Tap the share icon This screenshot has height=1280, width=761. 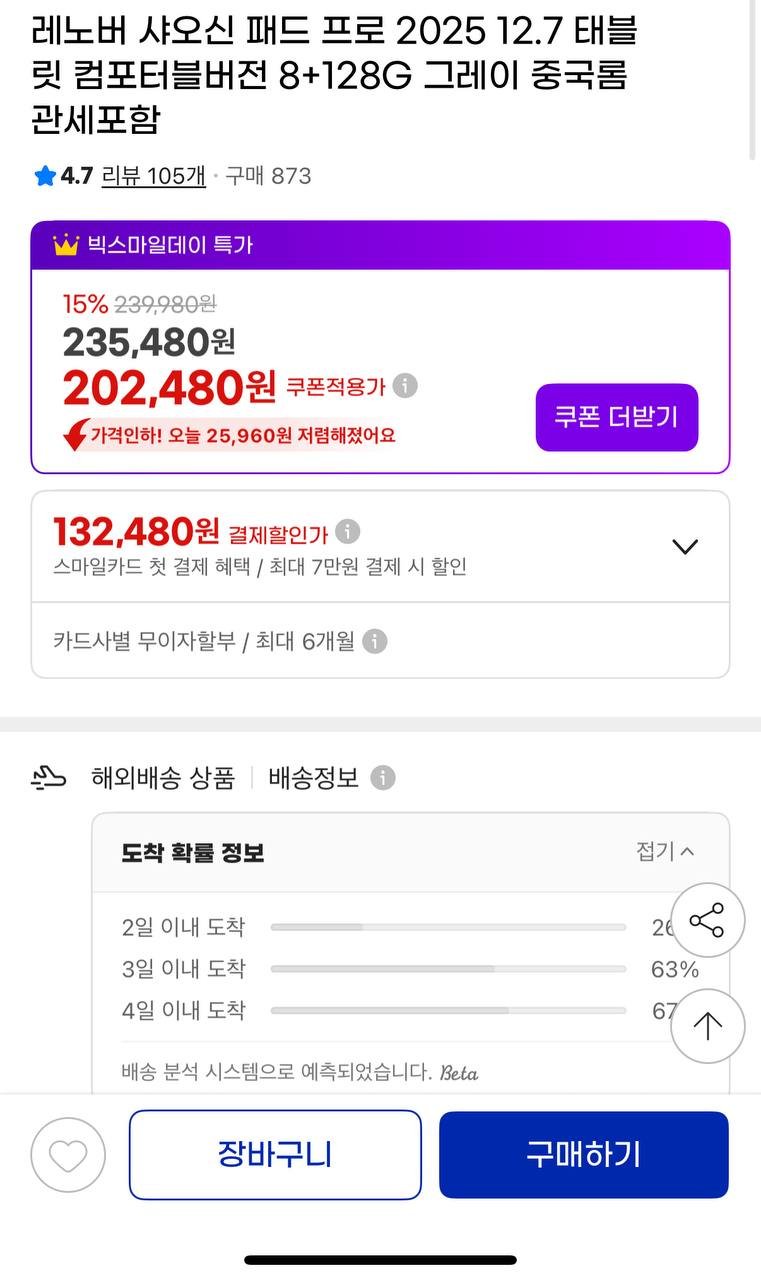[x=707, y=920]
